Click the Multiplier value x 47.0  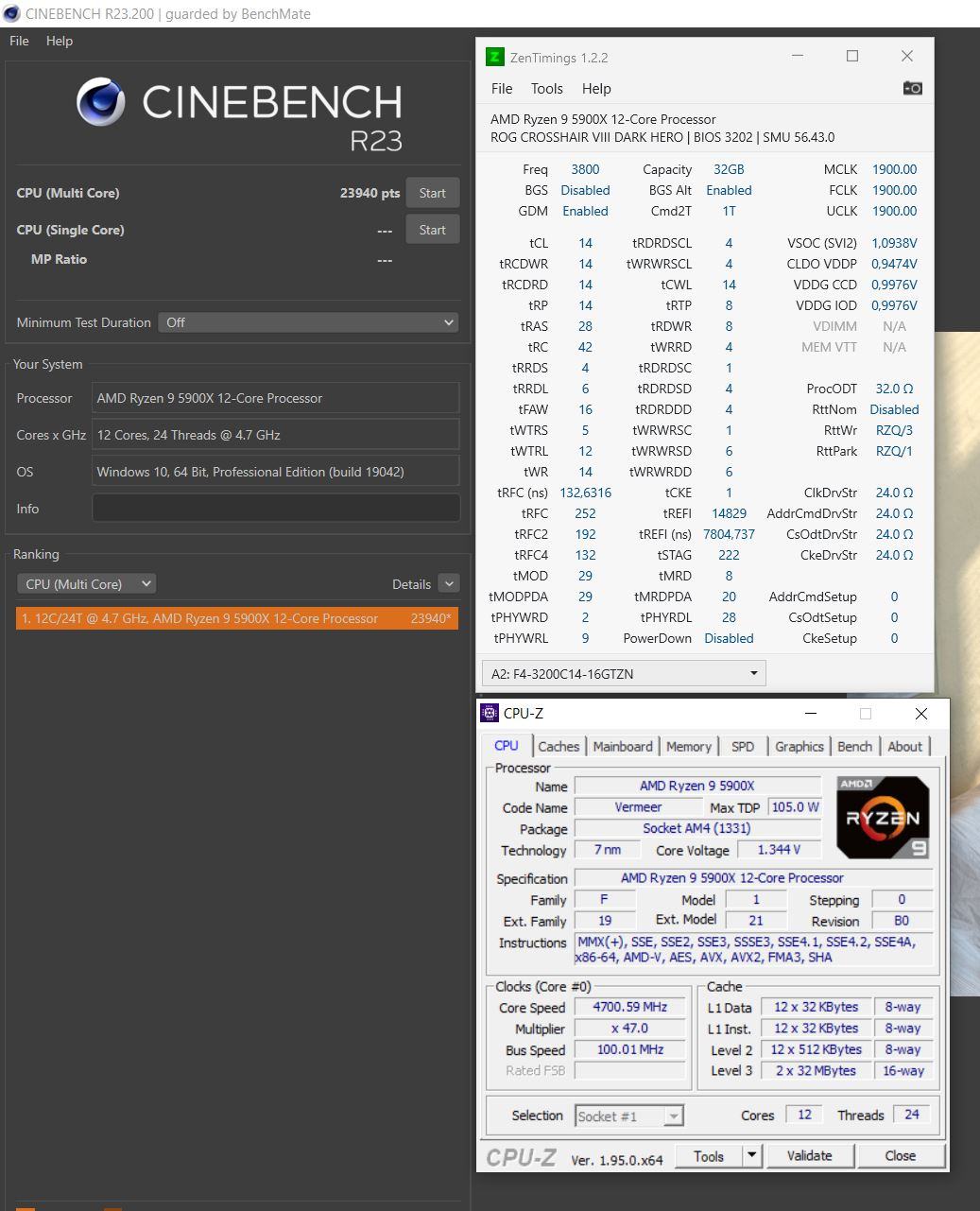click(630, 1029)
